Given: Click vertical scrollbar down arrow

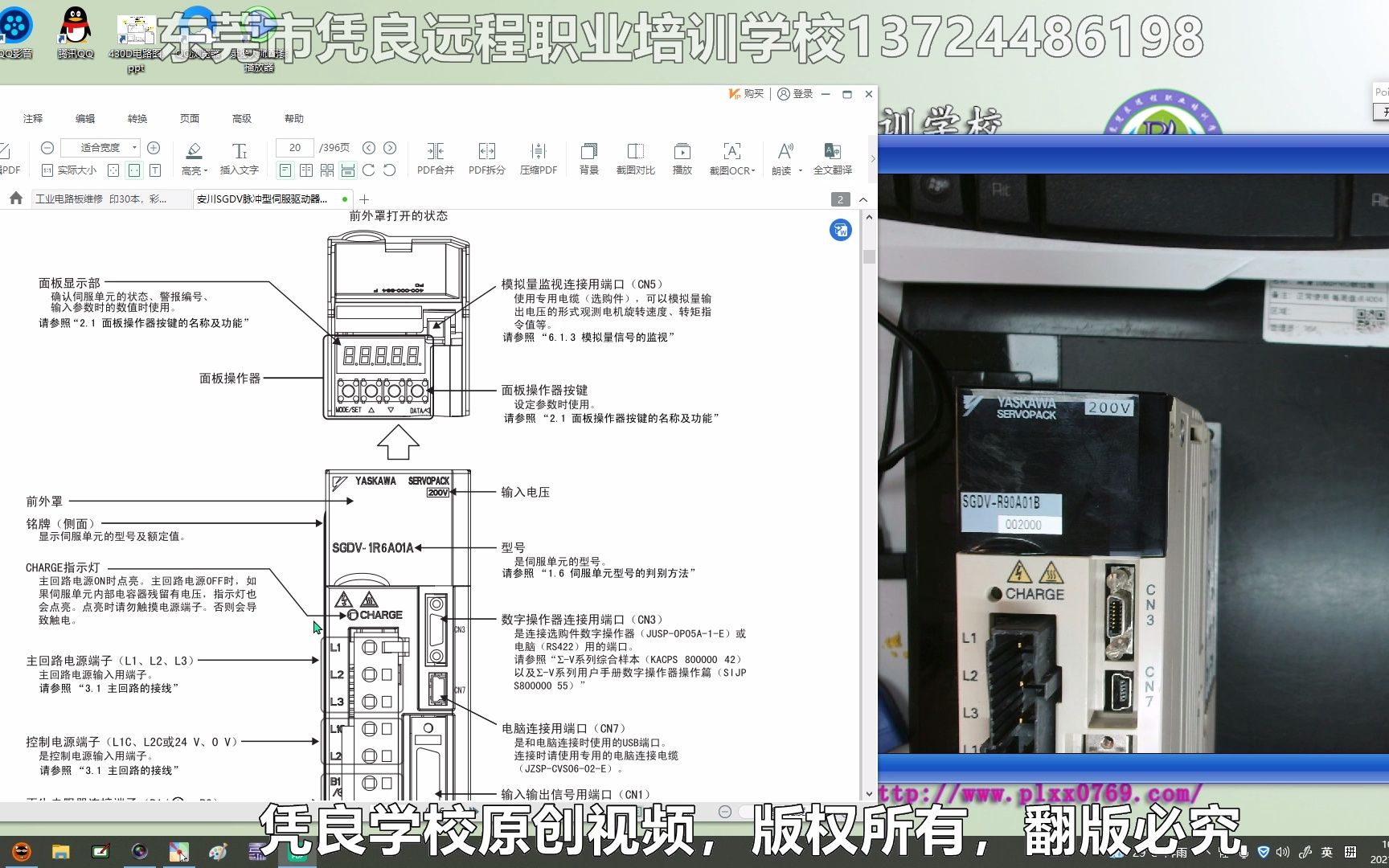Looking at the screenshot, I should click(x=869, y=793).
